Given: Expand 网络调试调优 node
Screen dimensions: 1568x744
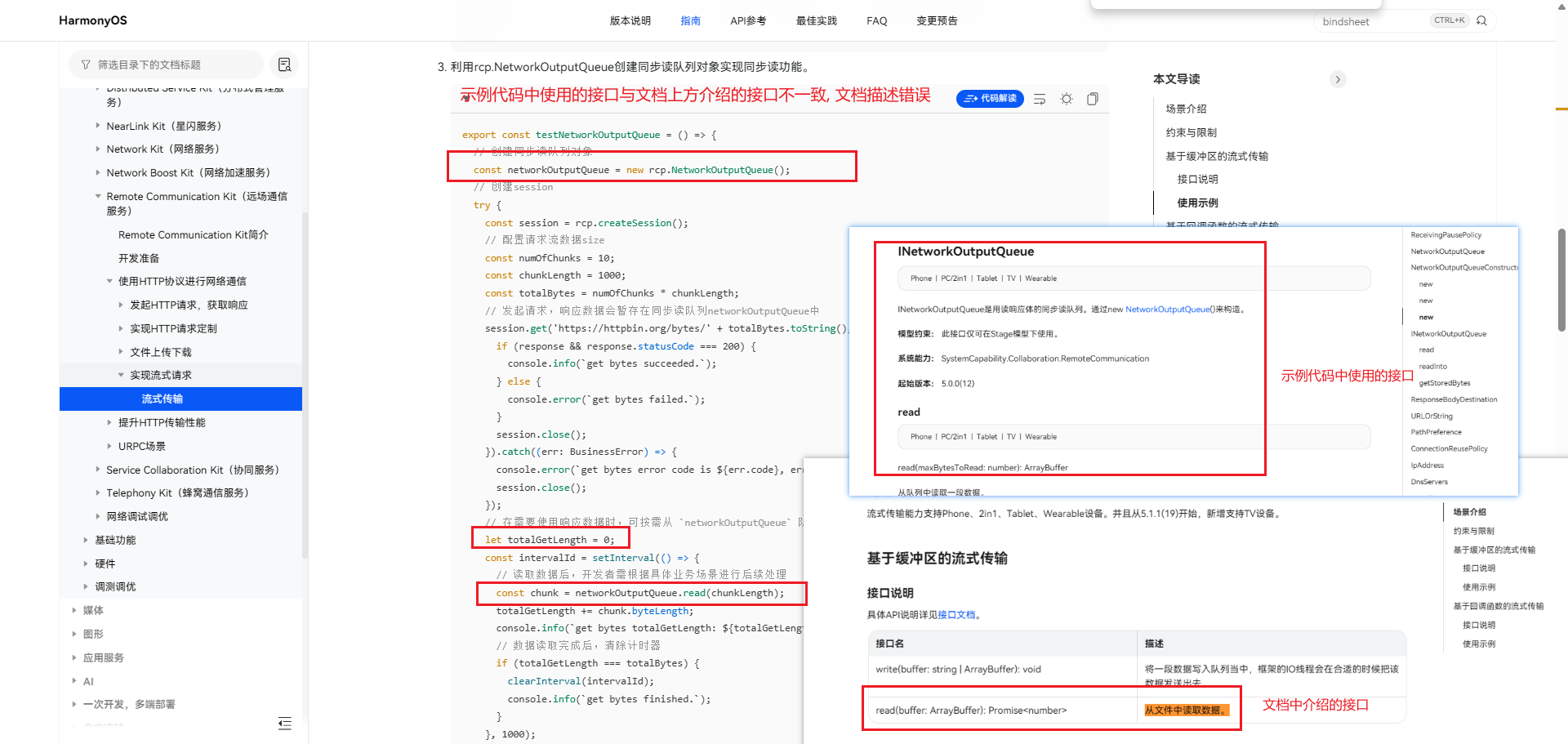Looking at the screenshot, I should pyautogui.click(x=98, y=516).
